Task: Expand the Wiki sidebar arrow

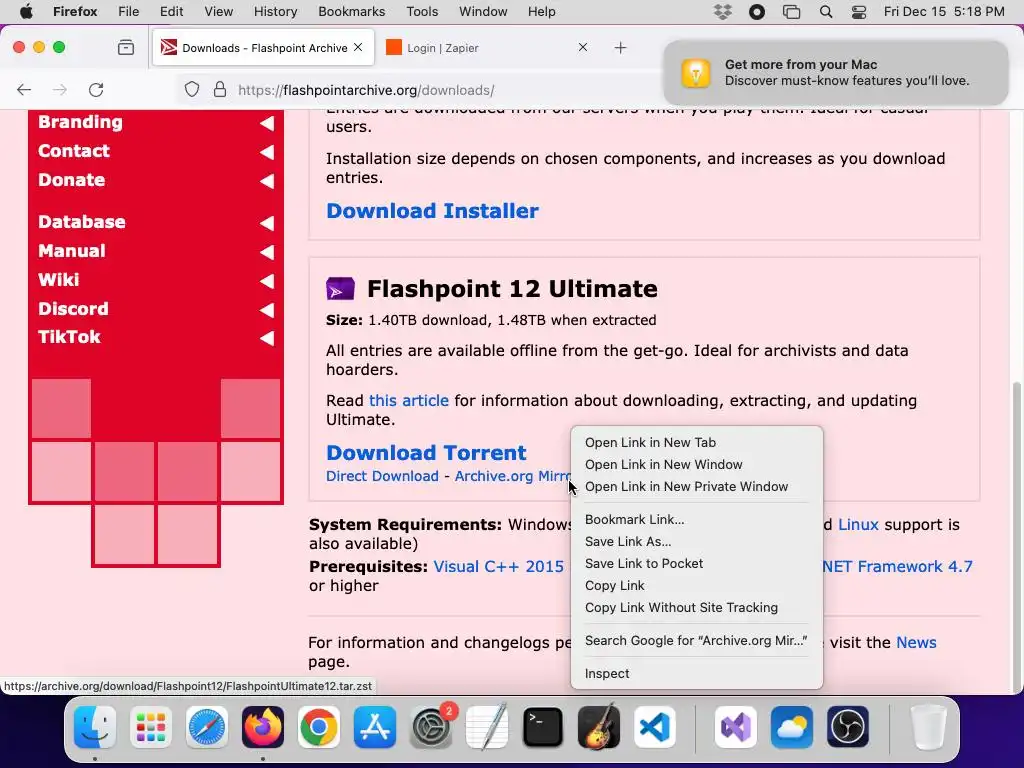Action: pyautogui.click(x=266, y=281)
